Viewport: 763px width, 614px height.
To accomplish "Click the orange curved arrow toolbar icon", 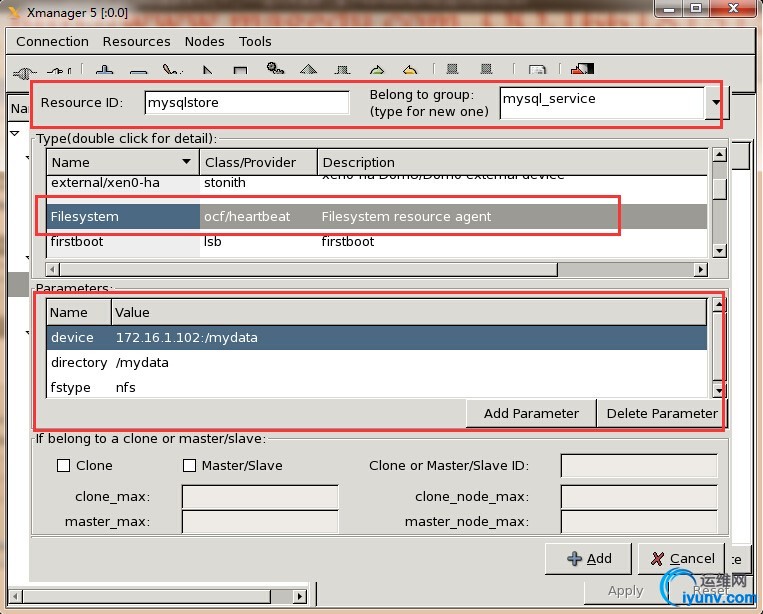I will coord(410,70).
